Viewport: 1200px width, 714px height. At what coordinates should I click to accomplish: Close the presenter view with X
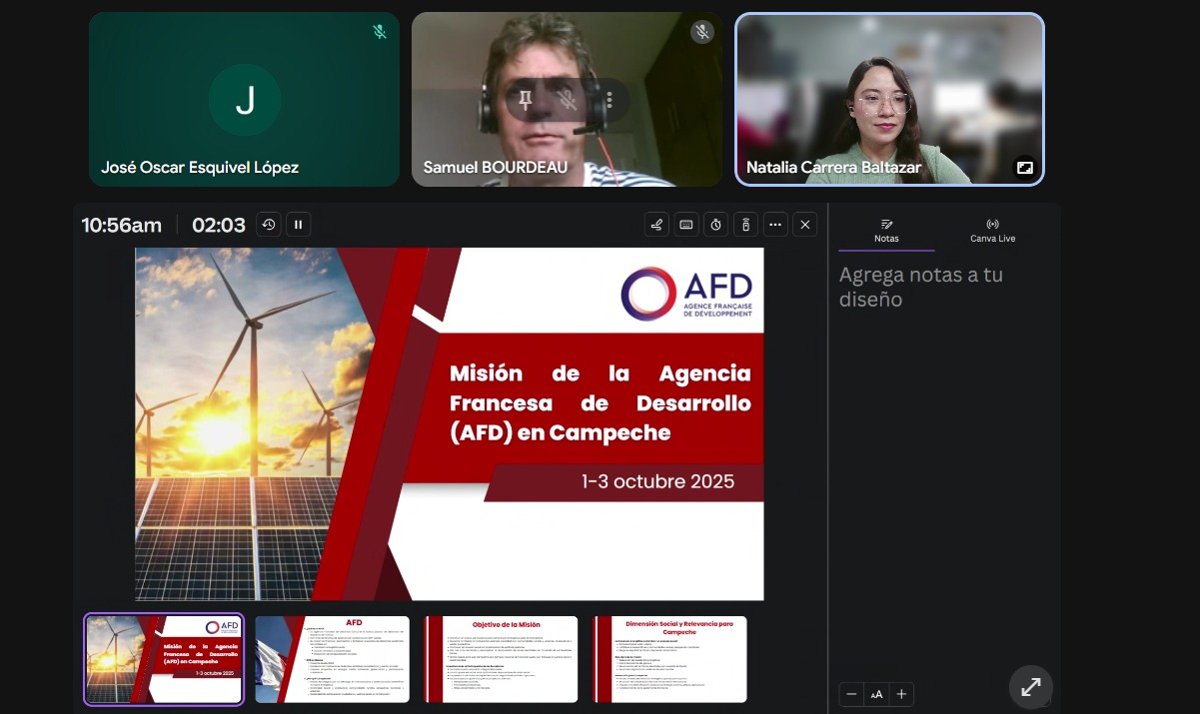pos(805,225)
